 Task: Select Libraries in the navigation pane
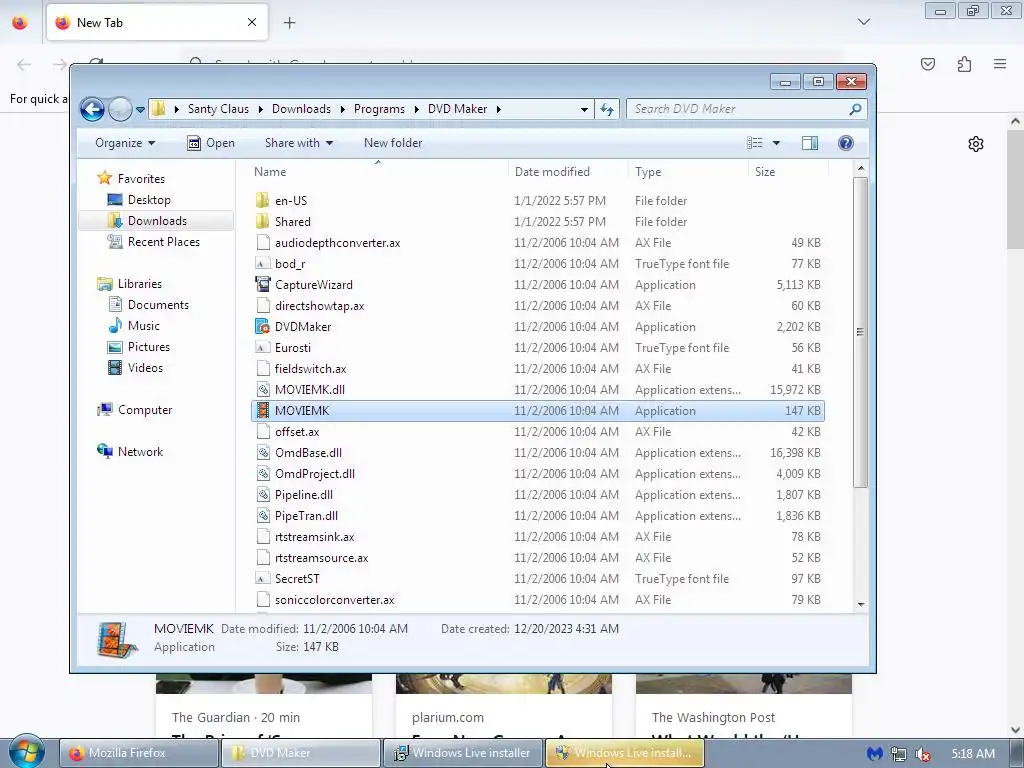[x=139, y=283]
